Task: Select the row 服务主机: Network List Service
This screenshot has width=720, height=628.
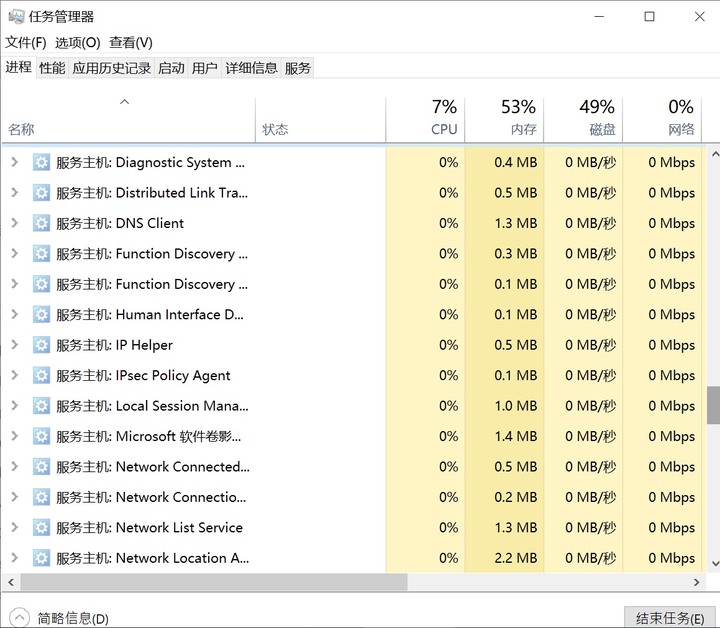Action: click(352, 527)
